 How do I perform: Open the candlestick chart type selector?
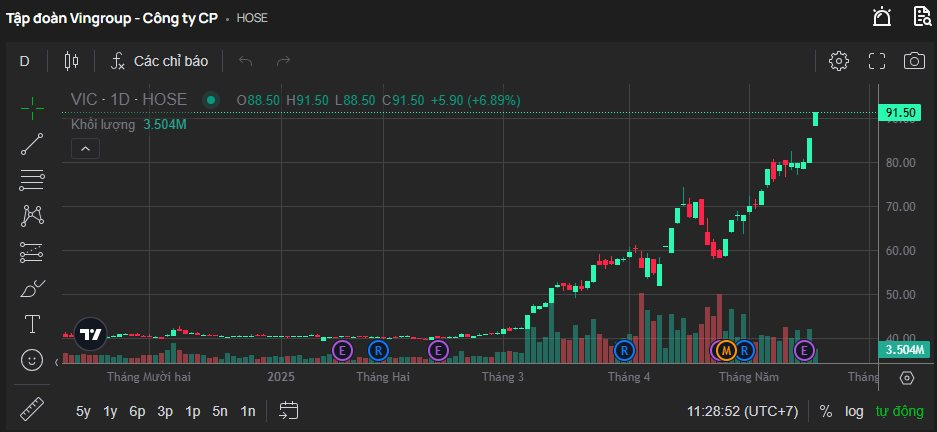[x=72, y=60]
